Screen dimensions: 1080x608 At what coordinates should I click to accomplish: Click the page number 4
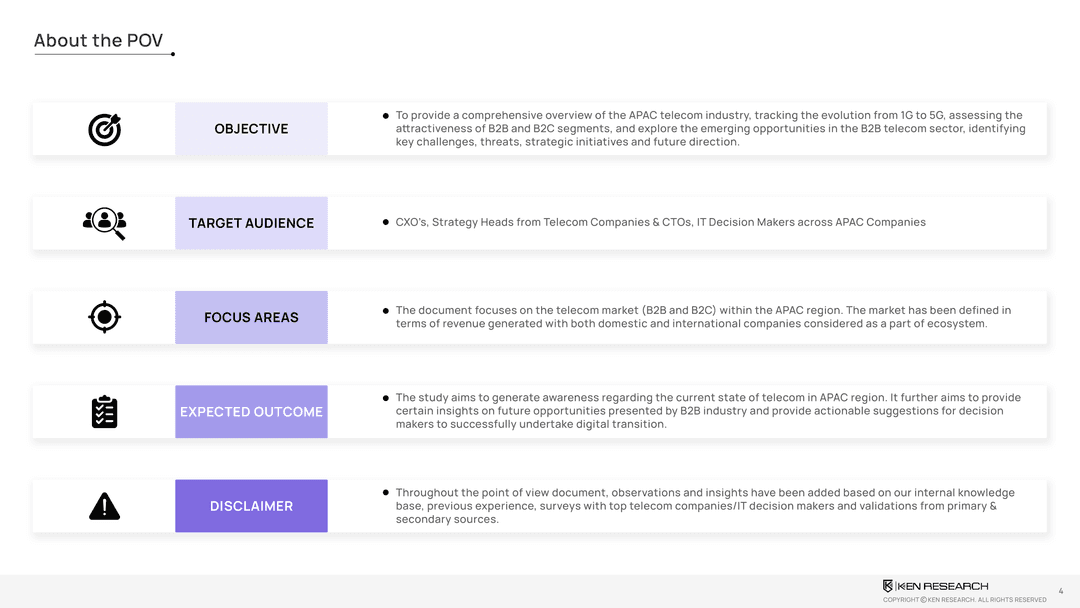click(x=1061, y=591)
